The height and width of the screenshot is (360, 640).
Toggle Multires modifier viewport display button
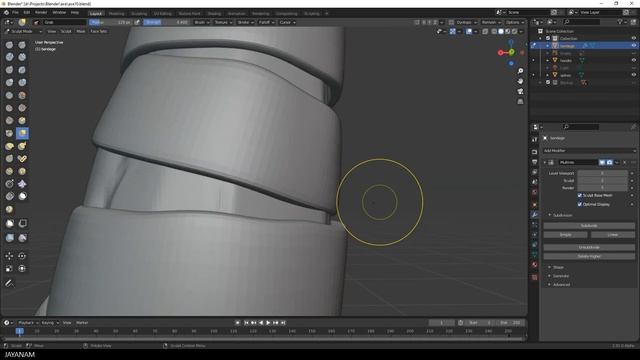tap(602, 162)
